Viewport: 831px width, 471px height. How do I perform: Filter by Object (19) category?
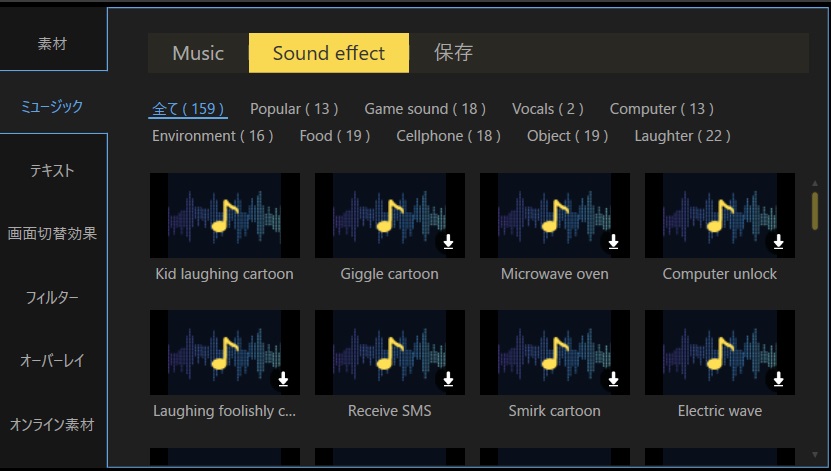tap(568, 136)
